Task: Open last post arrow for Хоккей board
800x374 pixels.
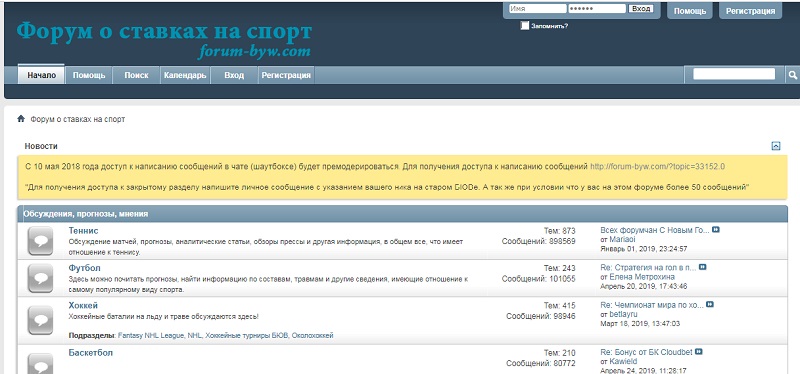Action: coord(710,305)
